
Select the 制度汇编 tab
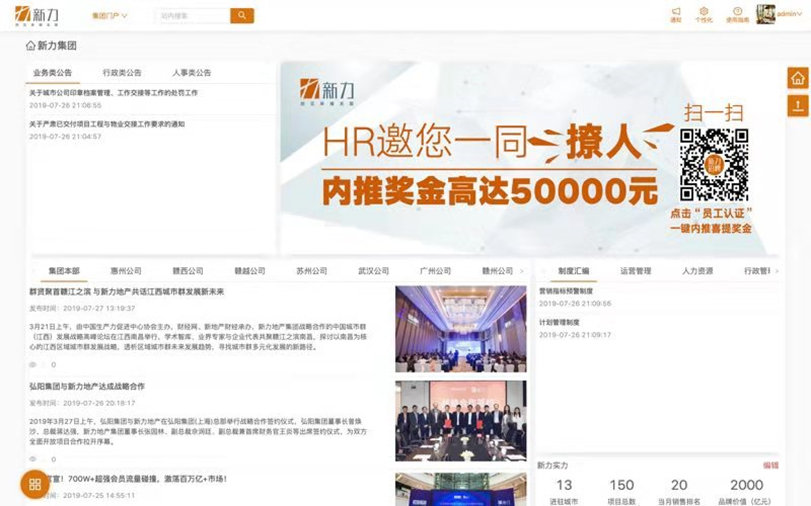click(574, 271)
